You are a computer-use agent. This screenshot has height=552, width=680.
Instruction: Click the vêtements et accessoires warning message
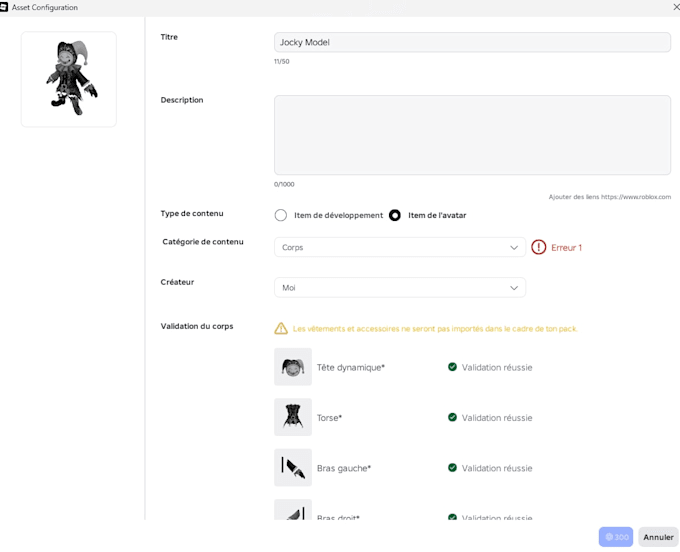(x=435, y=329)
